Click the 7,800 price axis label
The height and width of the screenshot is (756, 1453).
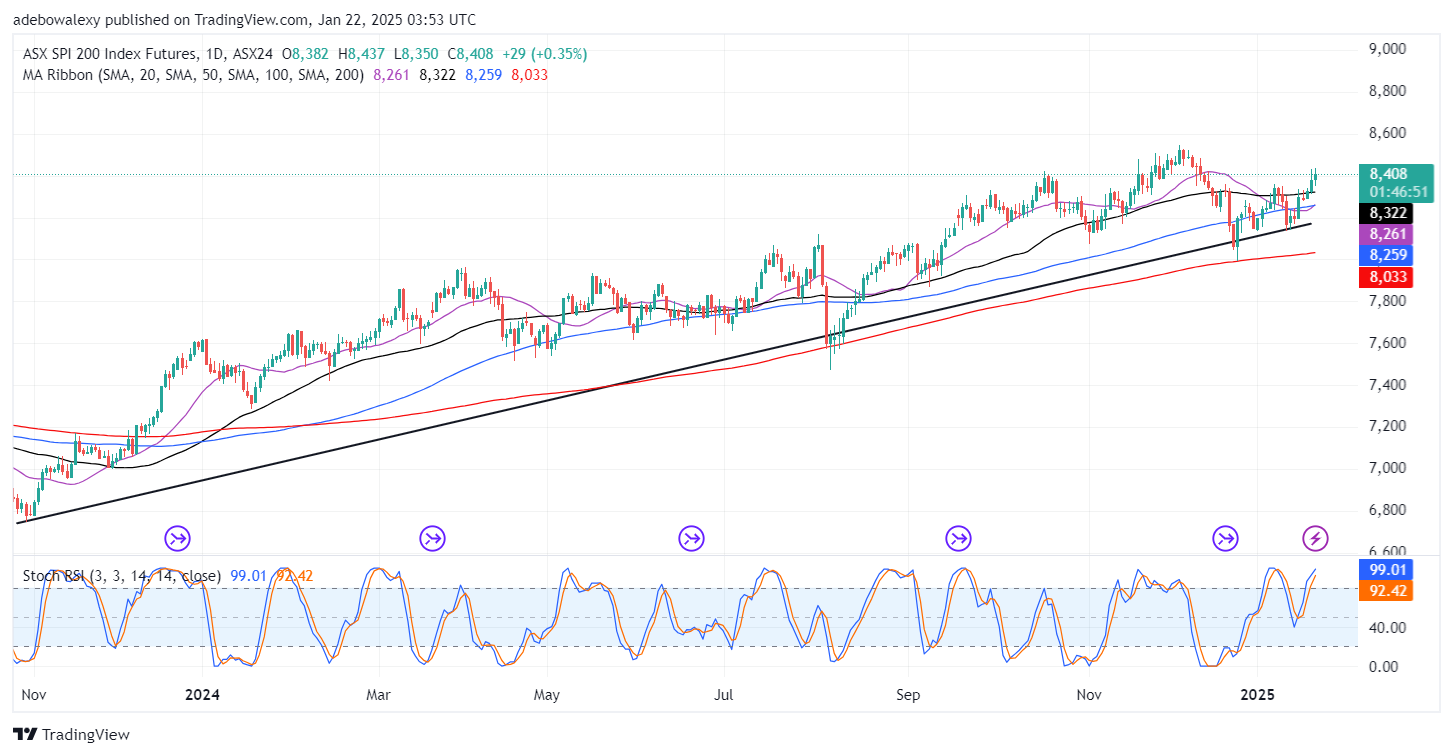point(1386,301)
